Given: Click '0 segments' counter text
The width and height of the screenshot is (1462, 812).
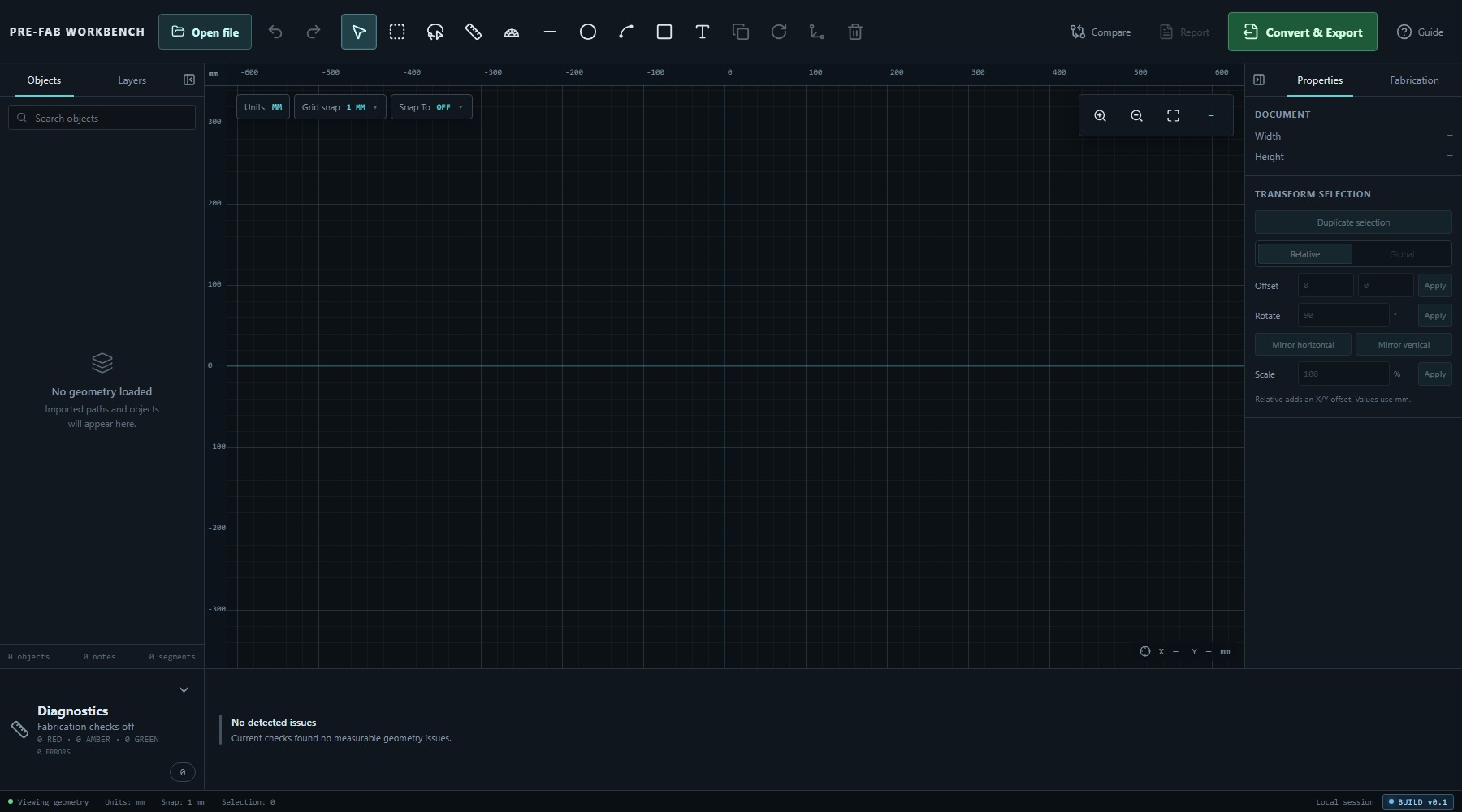Looking at the screenshot, I should (x=172, y=657).
